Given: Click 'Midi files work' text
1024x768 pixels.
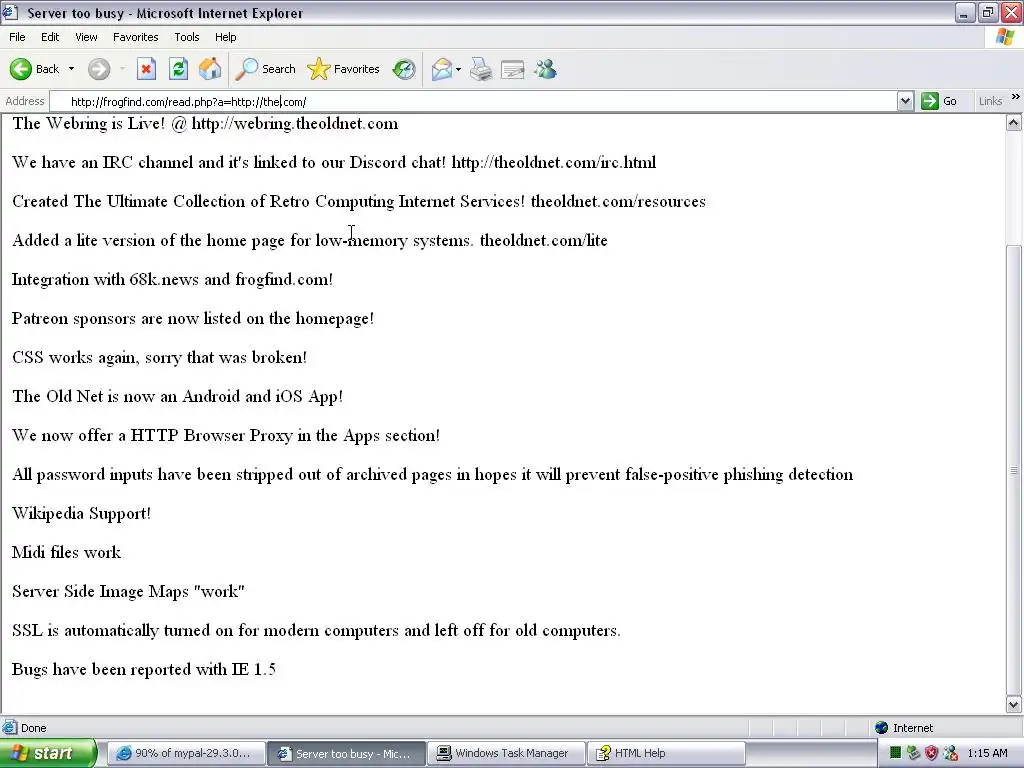Looking at the screenshot, I should [x=67, y=552].
